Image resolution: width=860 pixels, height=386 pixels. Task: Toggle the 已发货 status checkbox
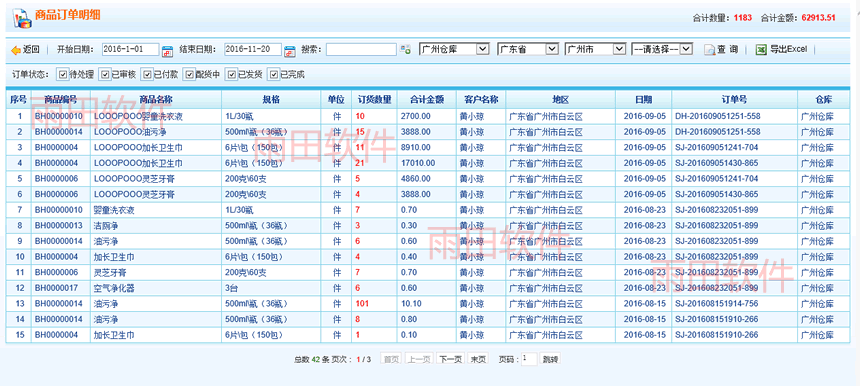click(231, 75)
